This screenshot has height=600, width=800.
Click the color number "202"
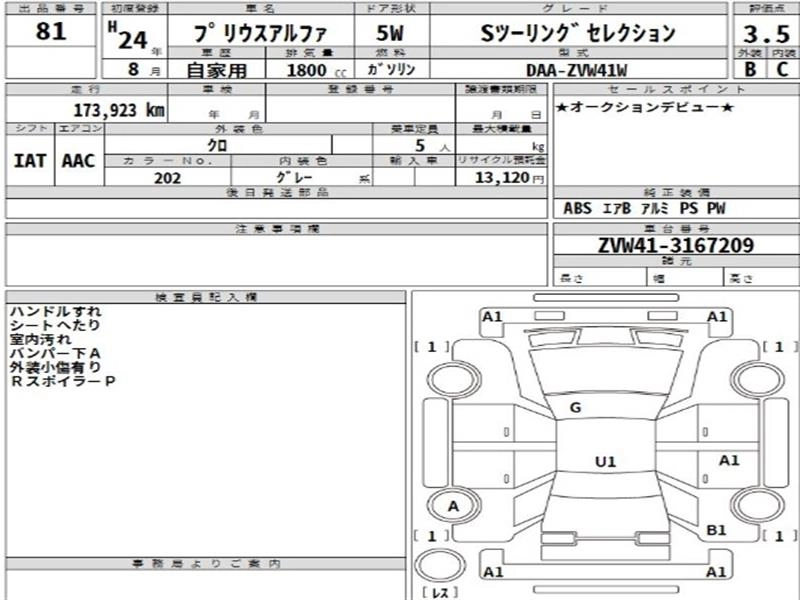(167, 178)
